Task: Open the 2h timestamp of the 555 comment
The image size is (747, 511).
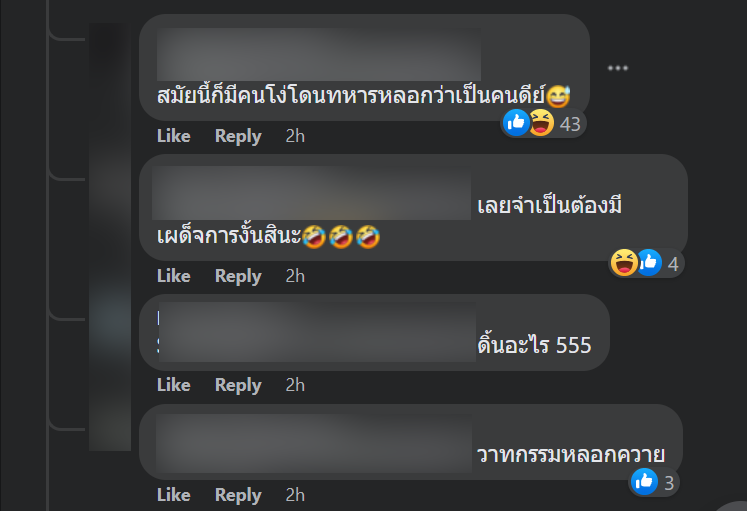Action: tap(295, 385)
